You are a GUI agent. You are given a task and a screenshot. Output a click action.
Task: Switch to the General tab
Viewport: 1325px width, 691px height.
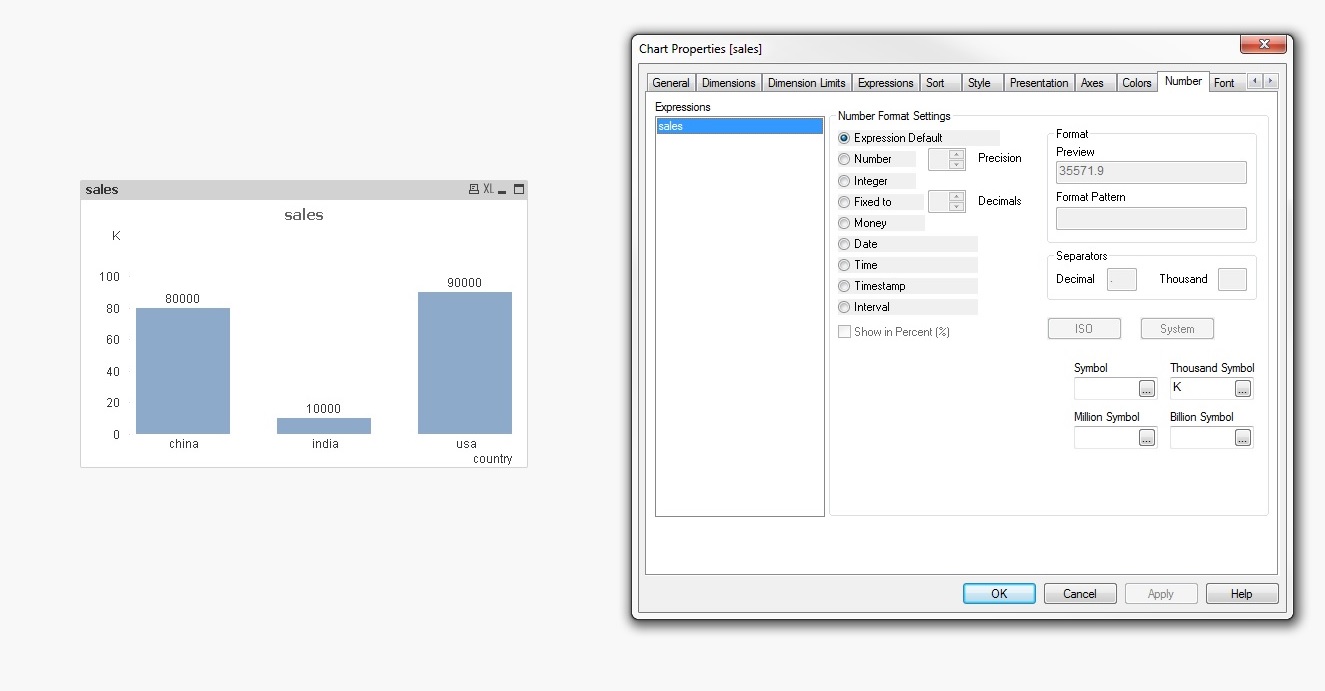coord(671,83)
